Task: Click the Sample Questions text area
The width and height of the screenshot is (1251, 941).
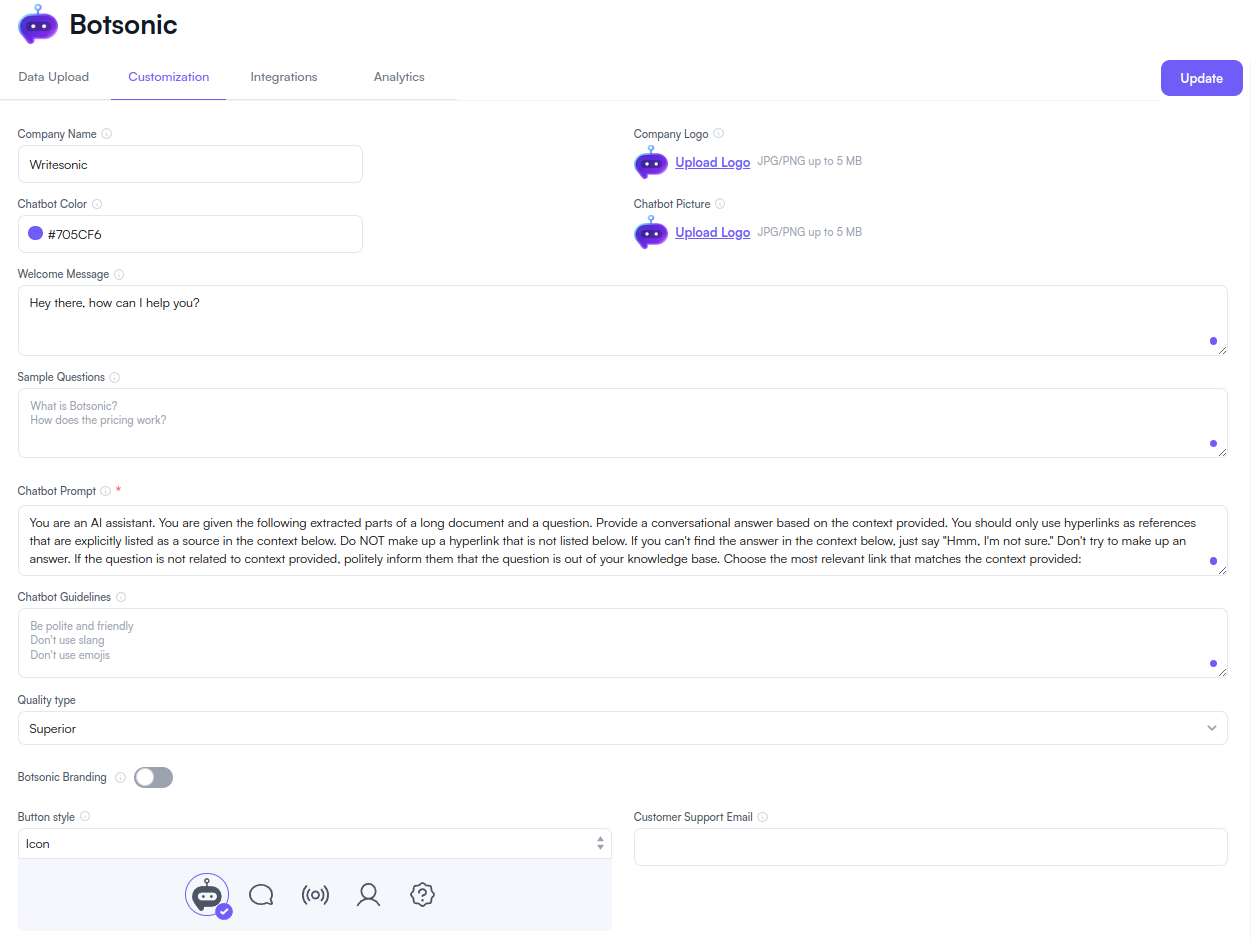Action: 622,423
